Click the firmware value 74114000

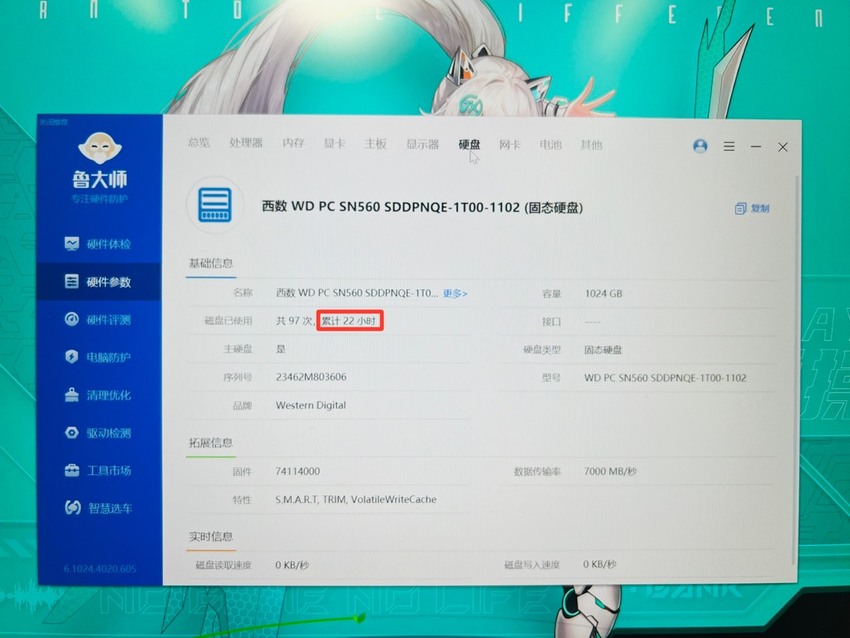click(298, 471)
